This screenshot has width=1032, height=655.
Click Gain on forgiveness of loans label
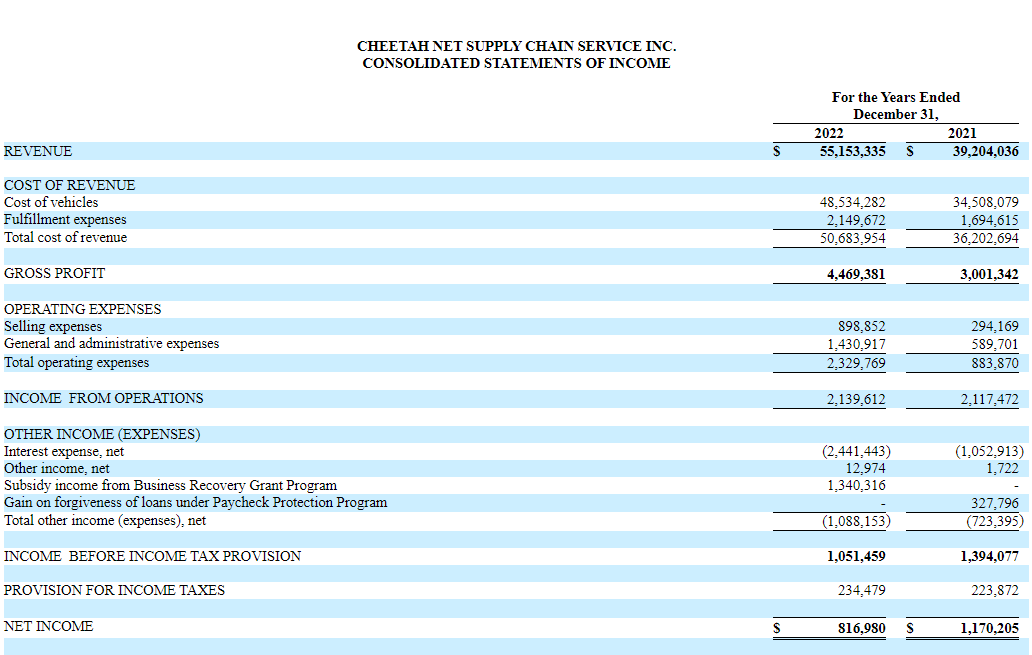[195, 503]
